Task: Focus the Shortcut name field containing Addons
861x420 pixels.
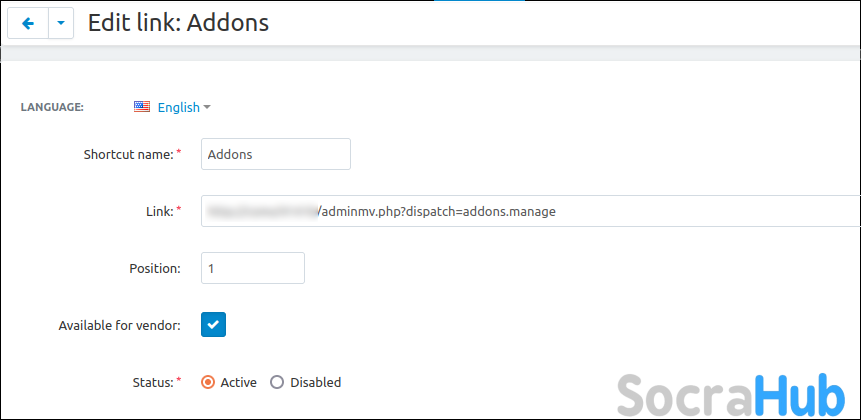Action: point(276,154)
